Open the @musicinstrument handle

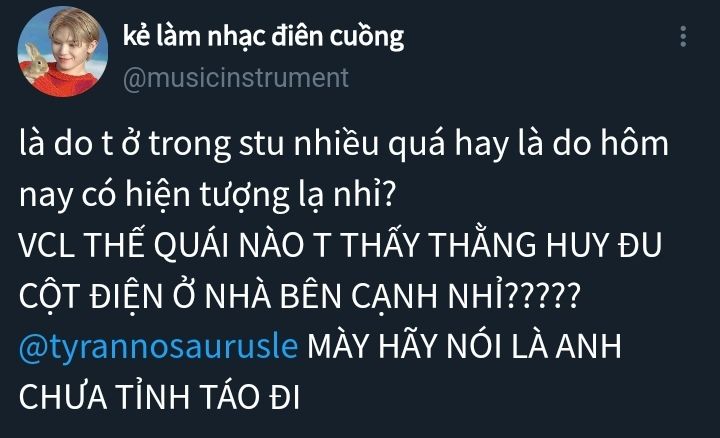point(236,78)
